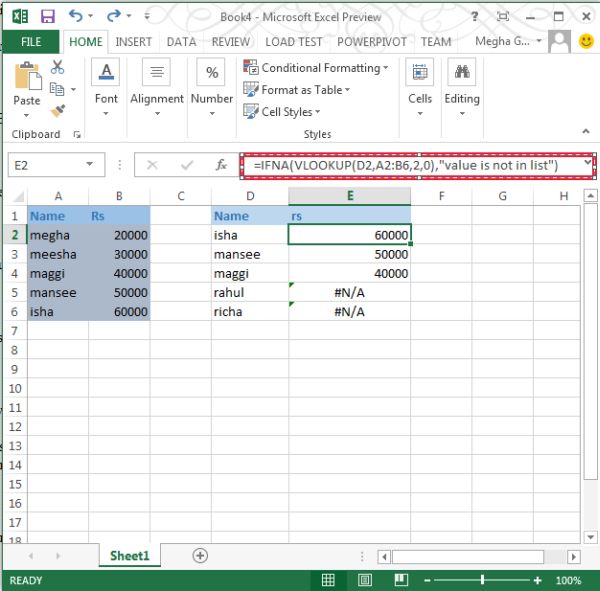Switch to the TEAM tab
Screen dimensions: 600x591
click(436, 41)
